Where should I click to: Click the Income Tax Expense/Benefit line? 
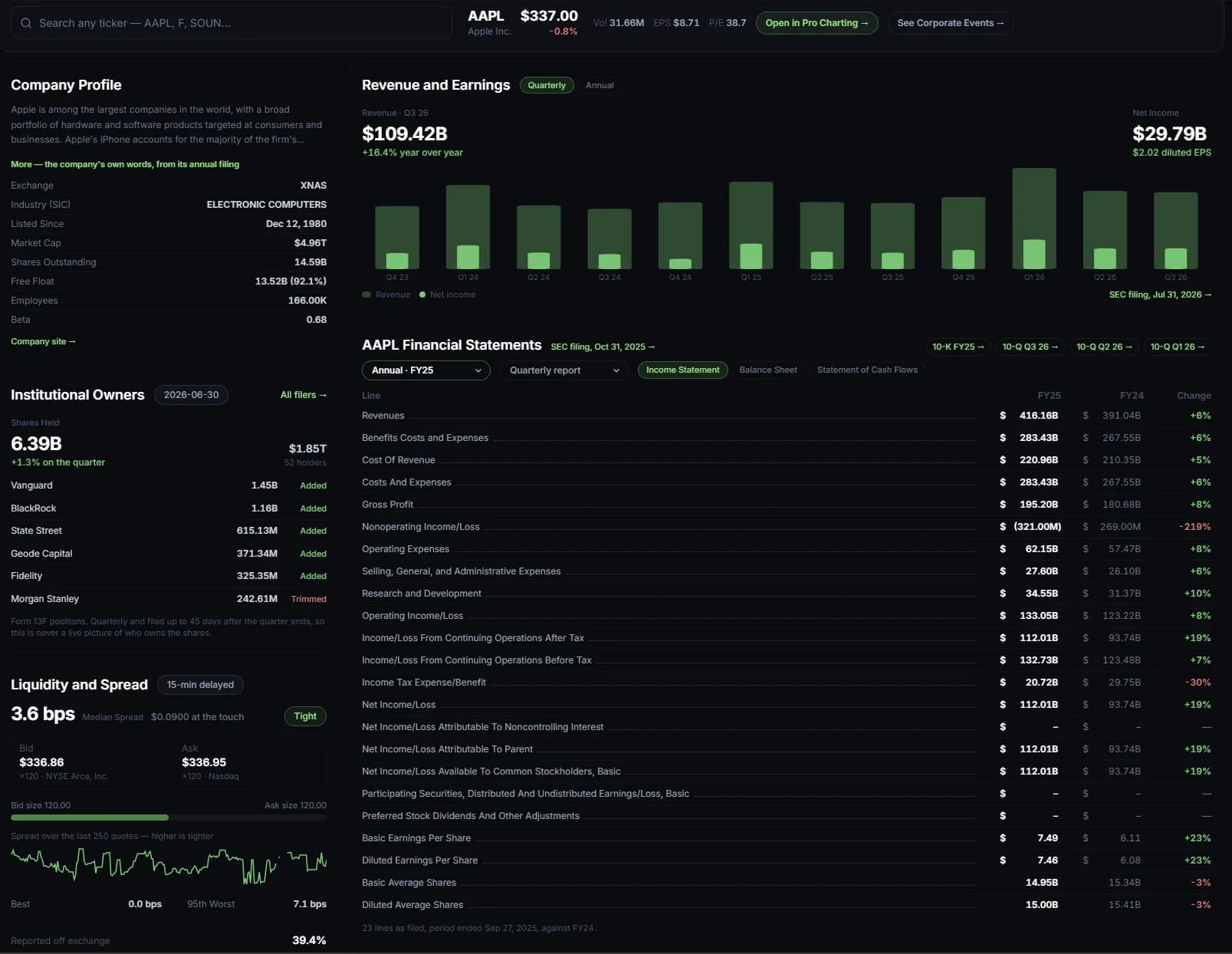[x=787, y=683]
